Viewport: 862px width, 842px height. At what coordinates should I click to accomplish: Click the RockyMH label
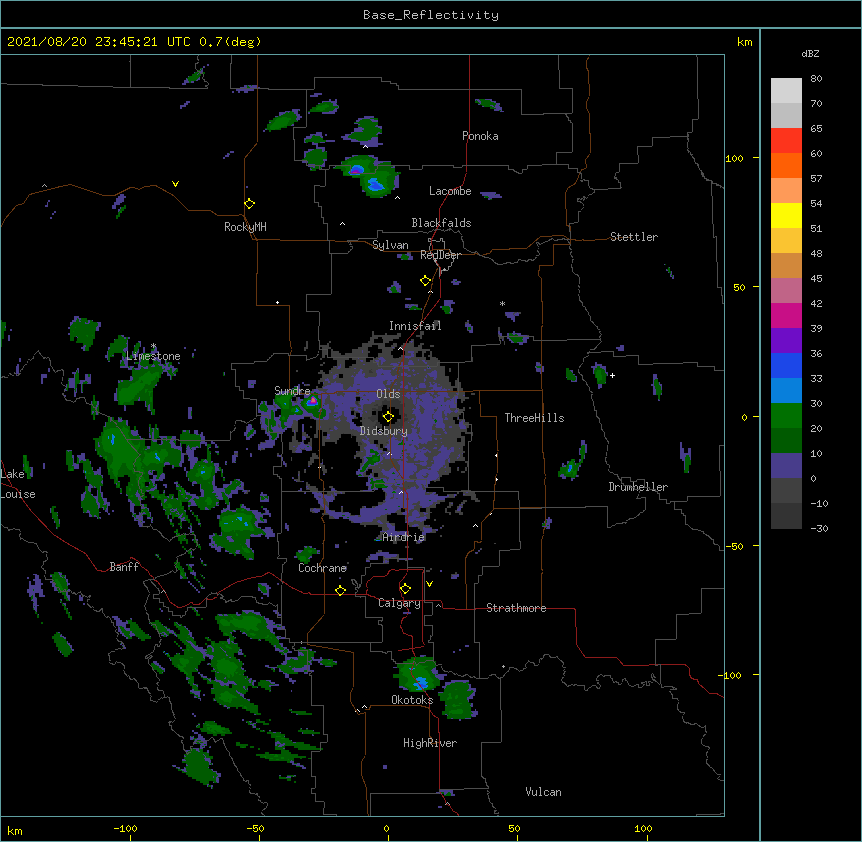click(x=245, y=227)
